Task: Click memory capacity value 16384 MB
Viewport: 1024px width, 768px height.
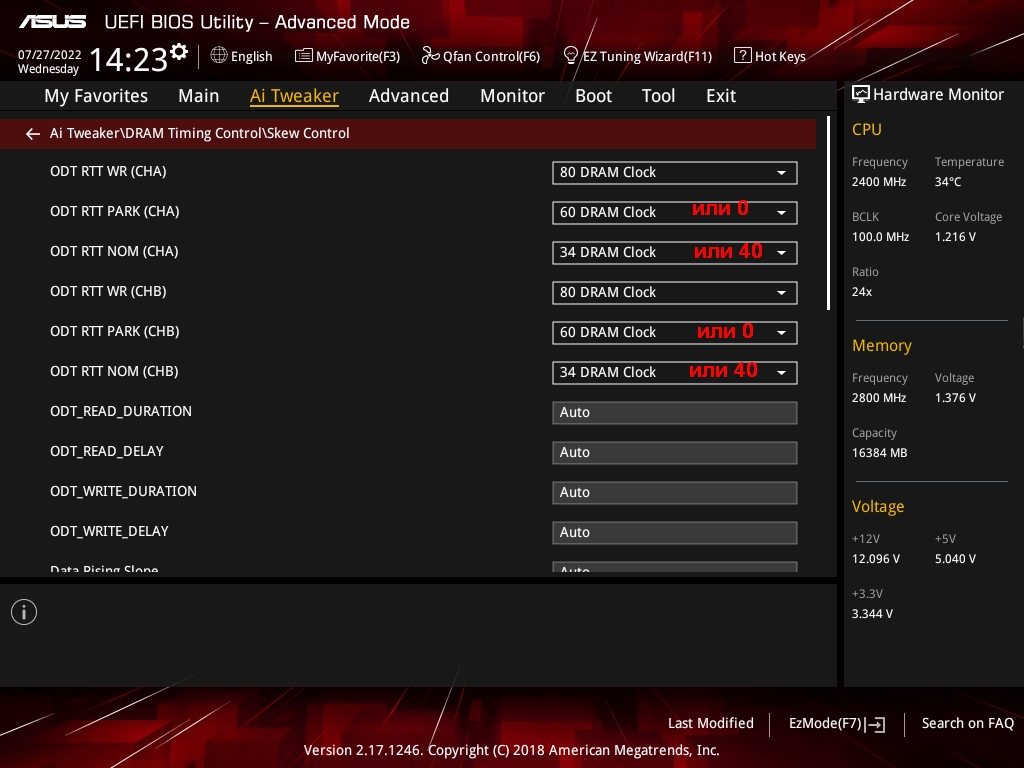Action: 880,453
